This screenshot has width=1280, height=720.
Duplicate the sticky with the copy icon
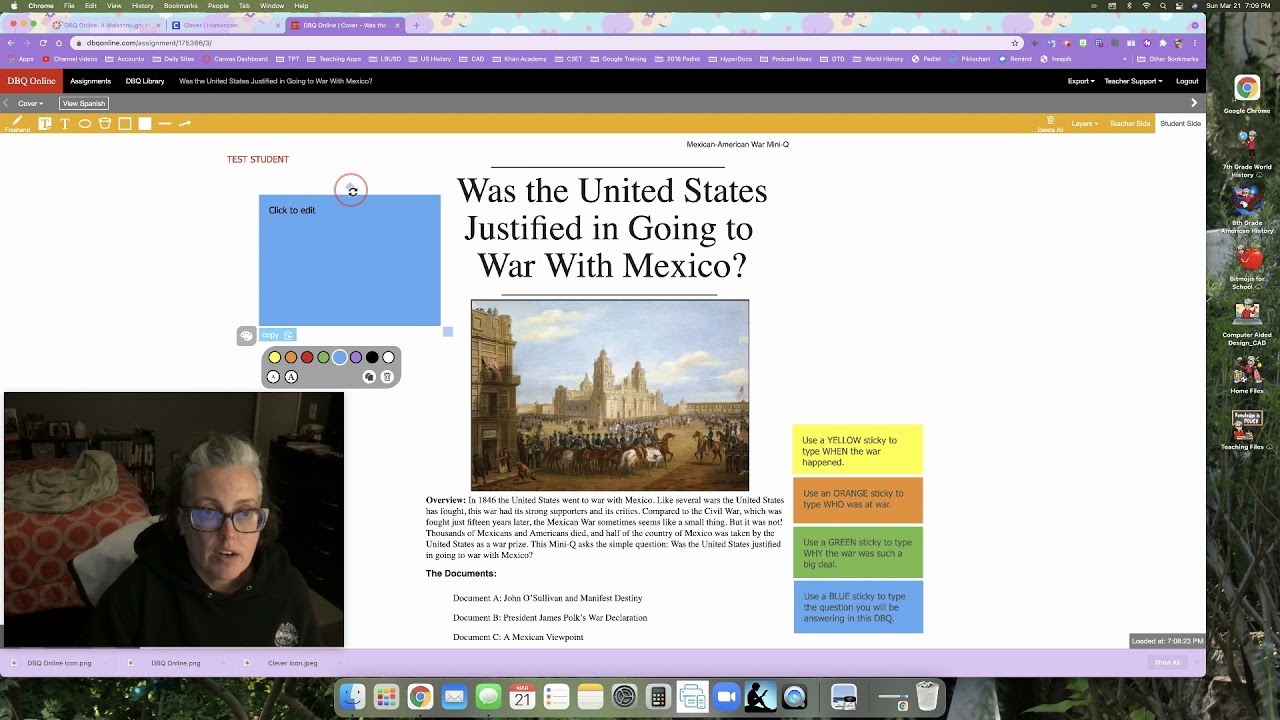click(x=369, y=377)
